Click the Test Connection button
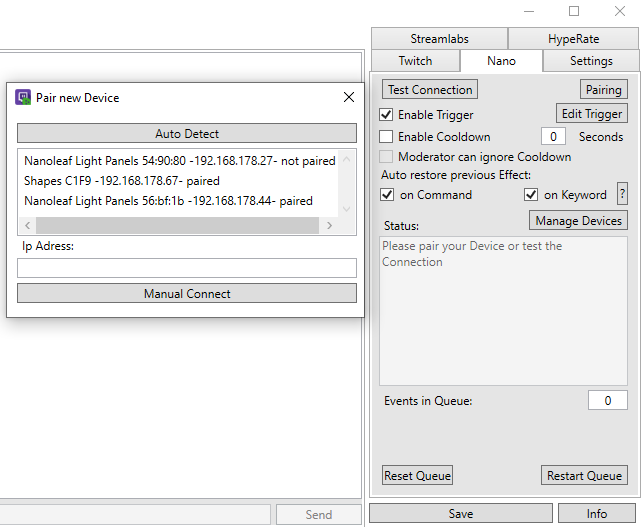This screenshot has width=642, height=527. click(430, 89)
